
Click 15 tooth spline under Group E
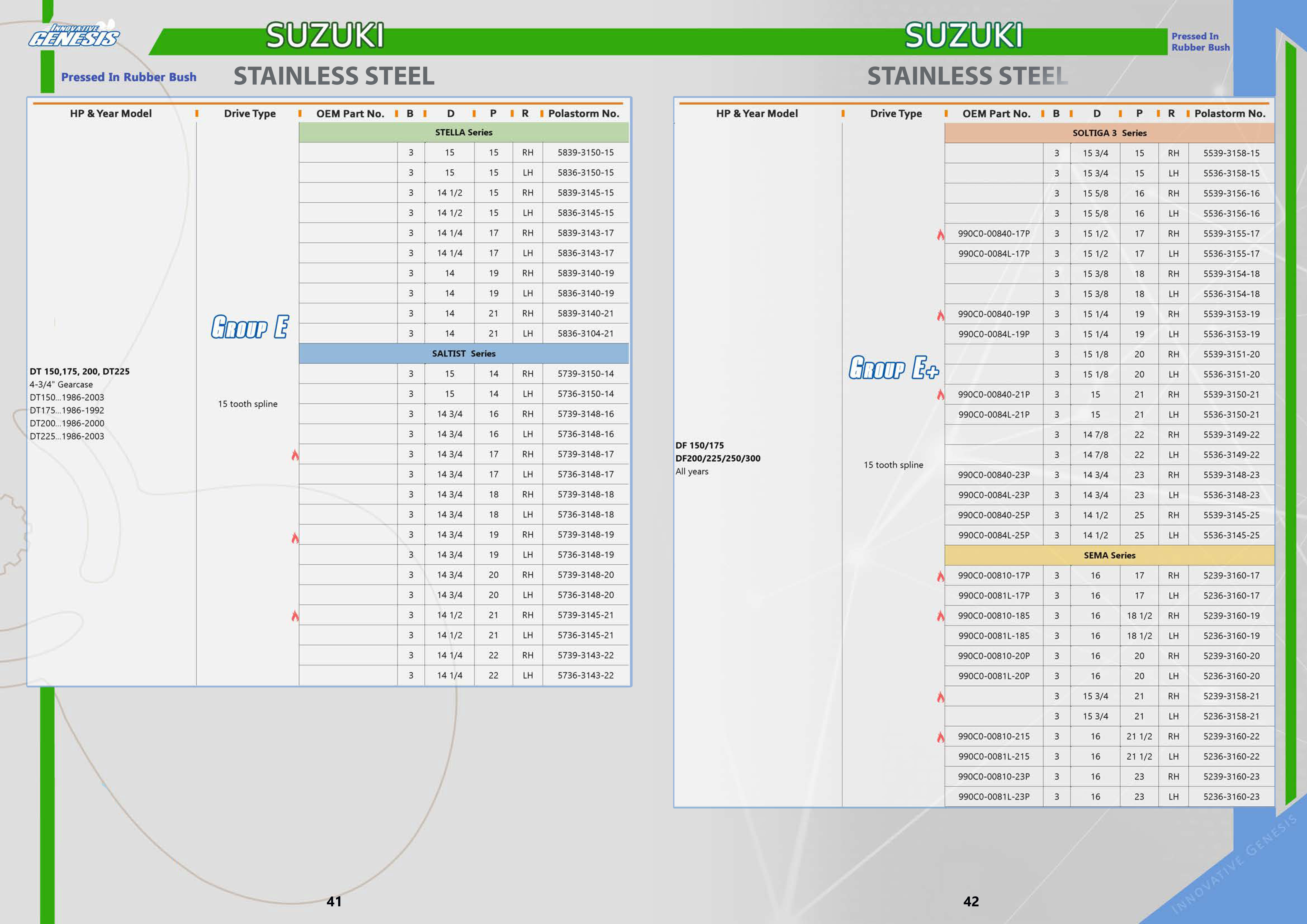248,404
